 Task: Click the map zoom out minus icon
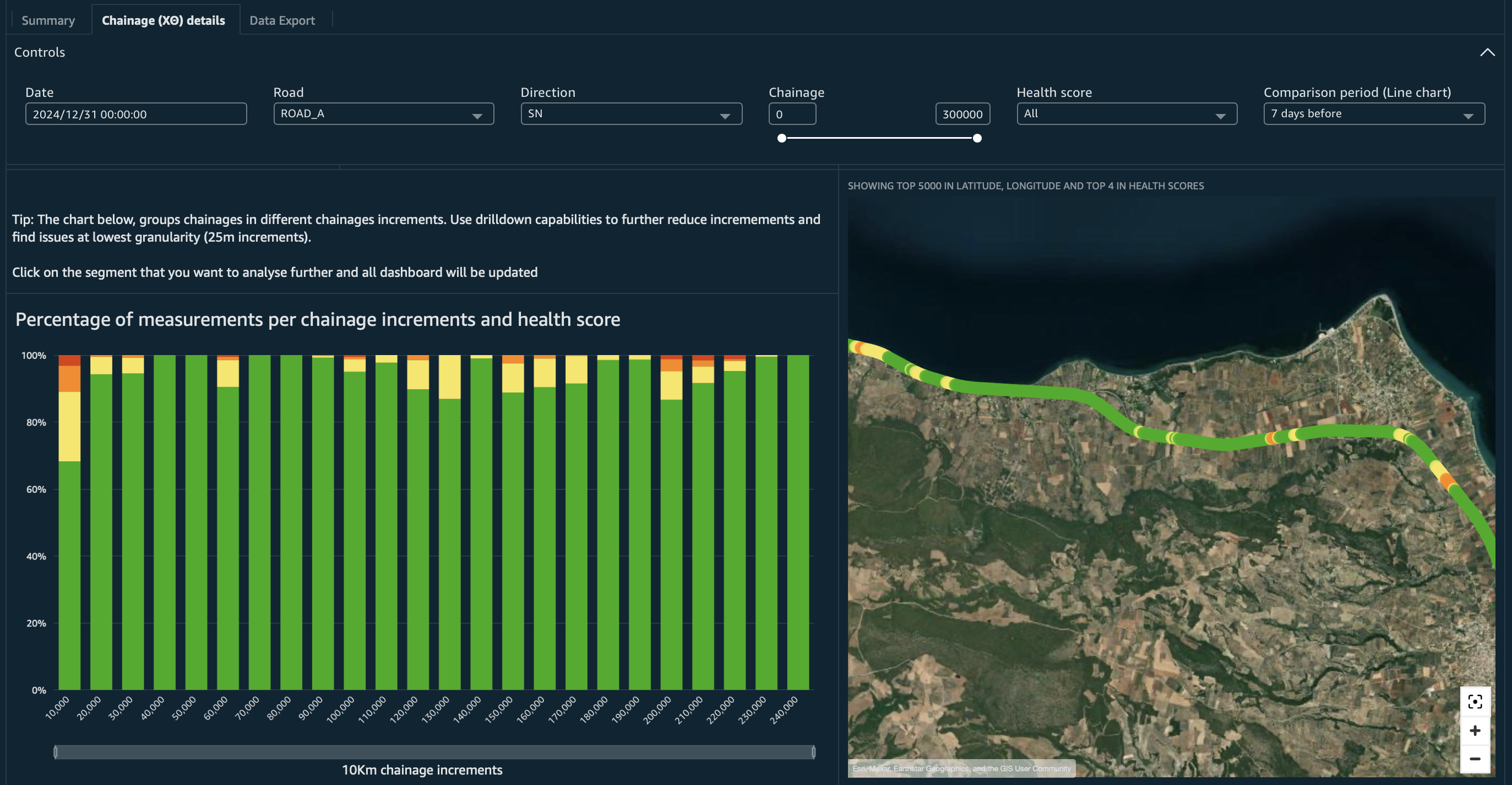pyautogui.click(x=1475, y=759)
